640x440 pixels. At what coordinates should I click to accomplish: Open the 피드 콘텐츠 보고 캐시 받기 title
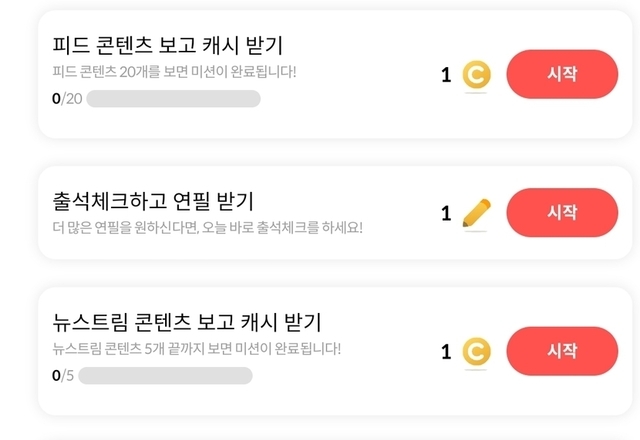[167, 46]
